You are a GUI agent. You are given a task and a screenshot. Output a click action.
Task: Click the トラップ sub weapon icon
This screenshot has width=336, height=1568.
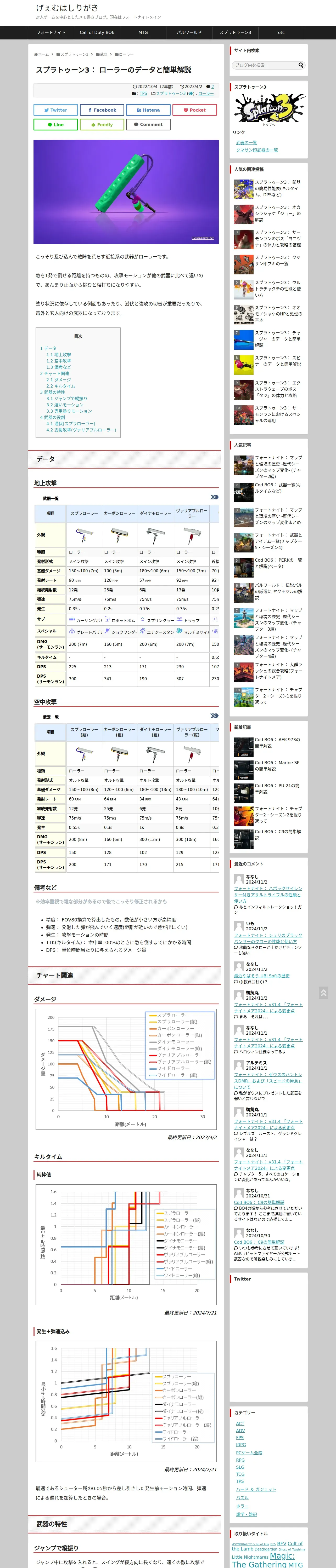click(x=179, y=619)
